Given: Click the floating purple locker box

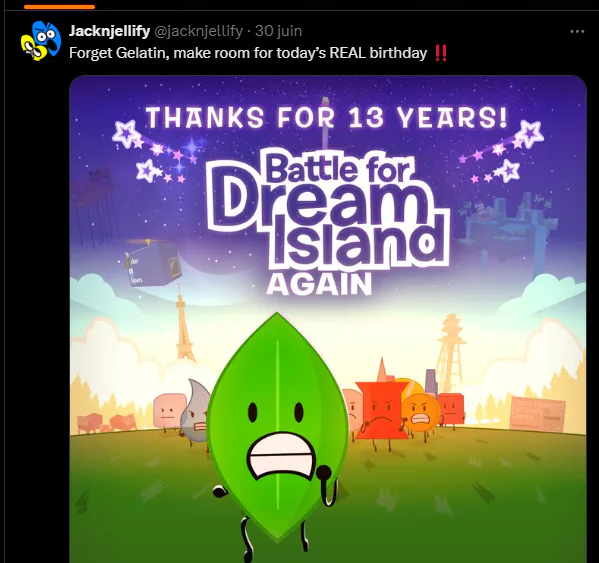Looking at the screenshot, I should click(152, 265).
